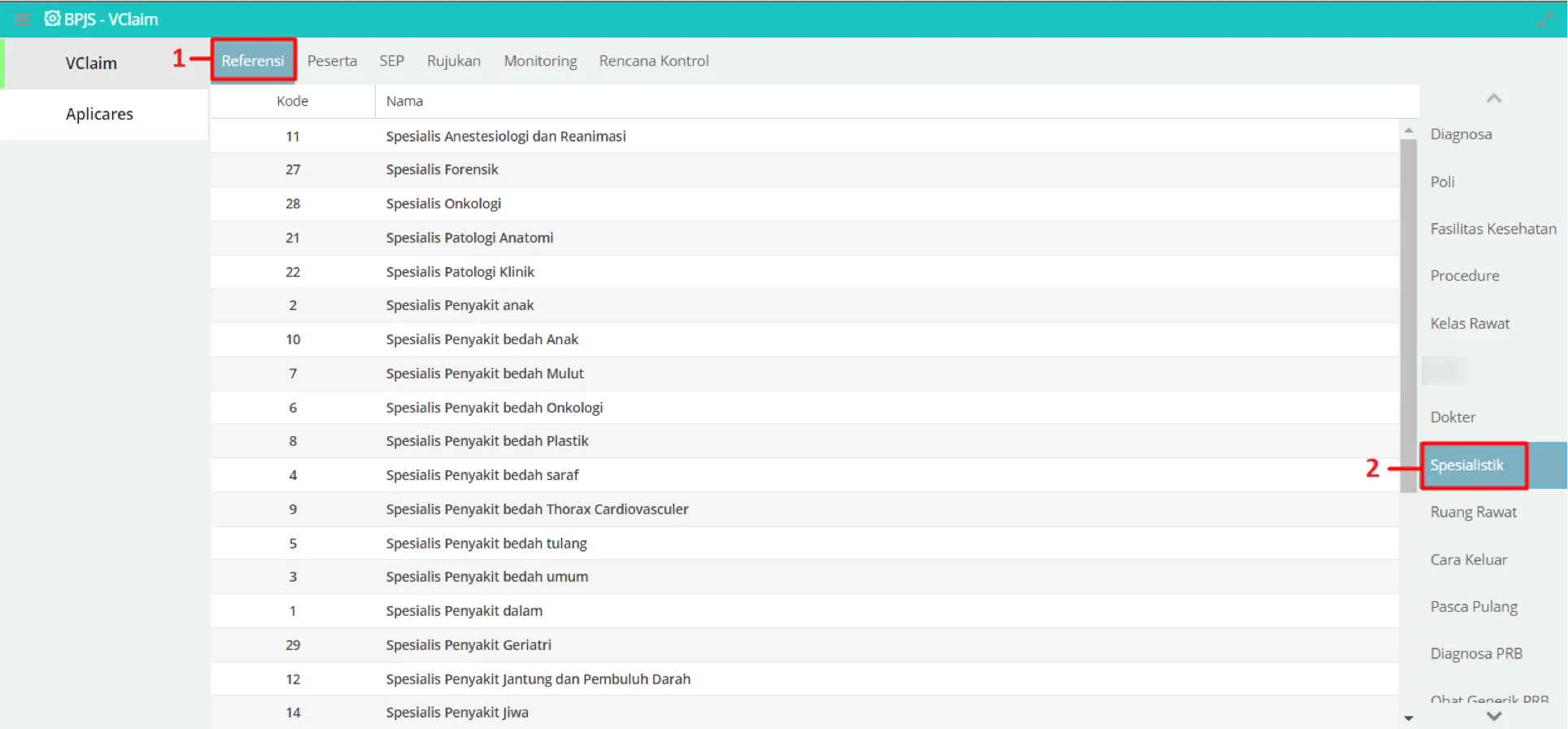Click the table vertical scrollbar thumb

[1409, 316]
